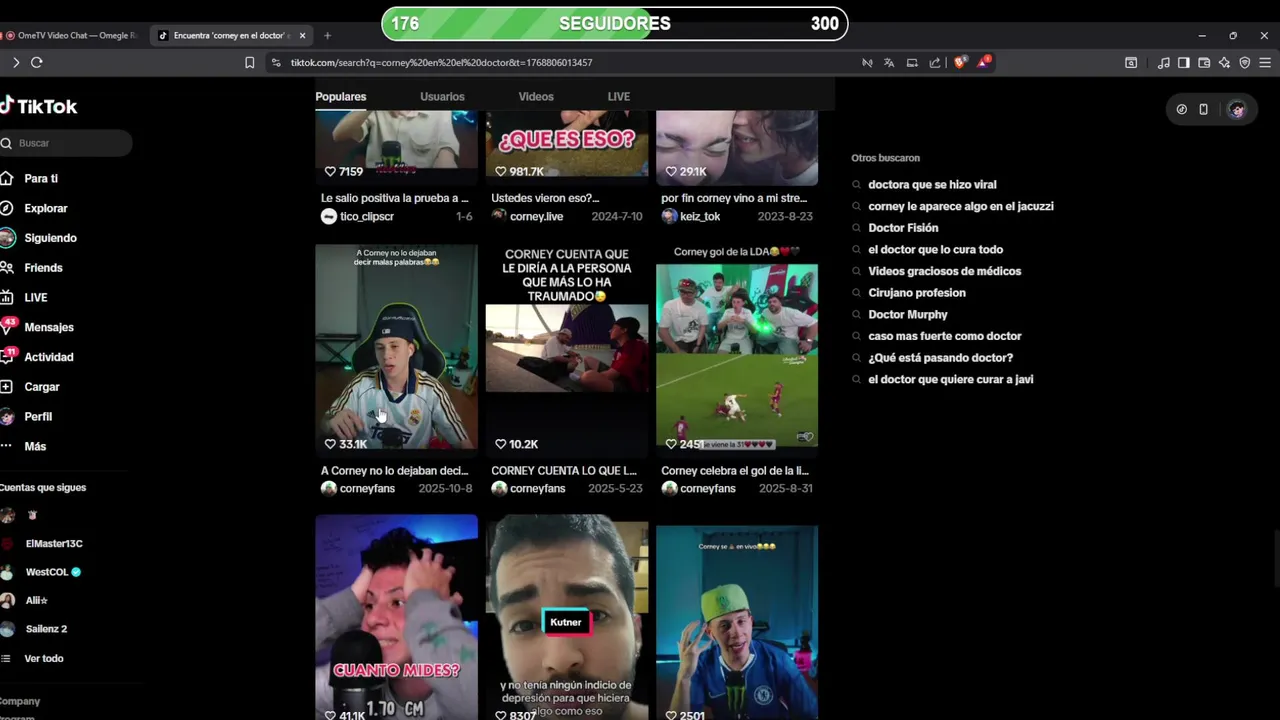Open video 'CORNEY CUENTA QUE LE DIRÍA'
This screenshot has width=1280, height=720.
pyautogui.click(x=567, y=350)
